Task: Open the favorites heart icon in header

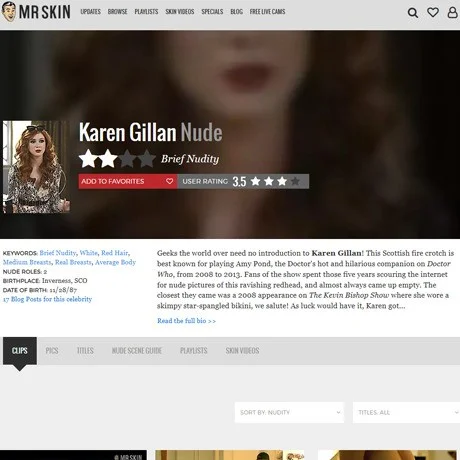Action: [433, 12]
